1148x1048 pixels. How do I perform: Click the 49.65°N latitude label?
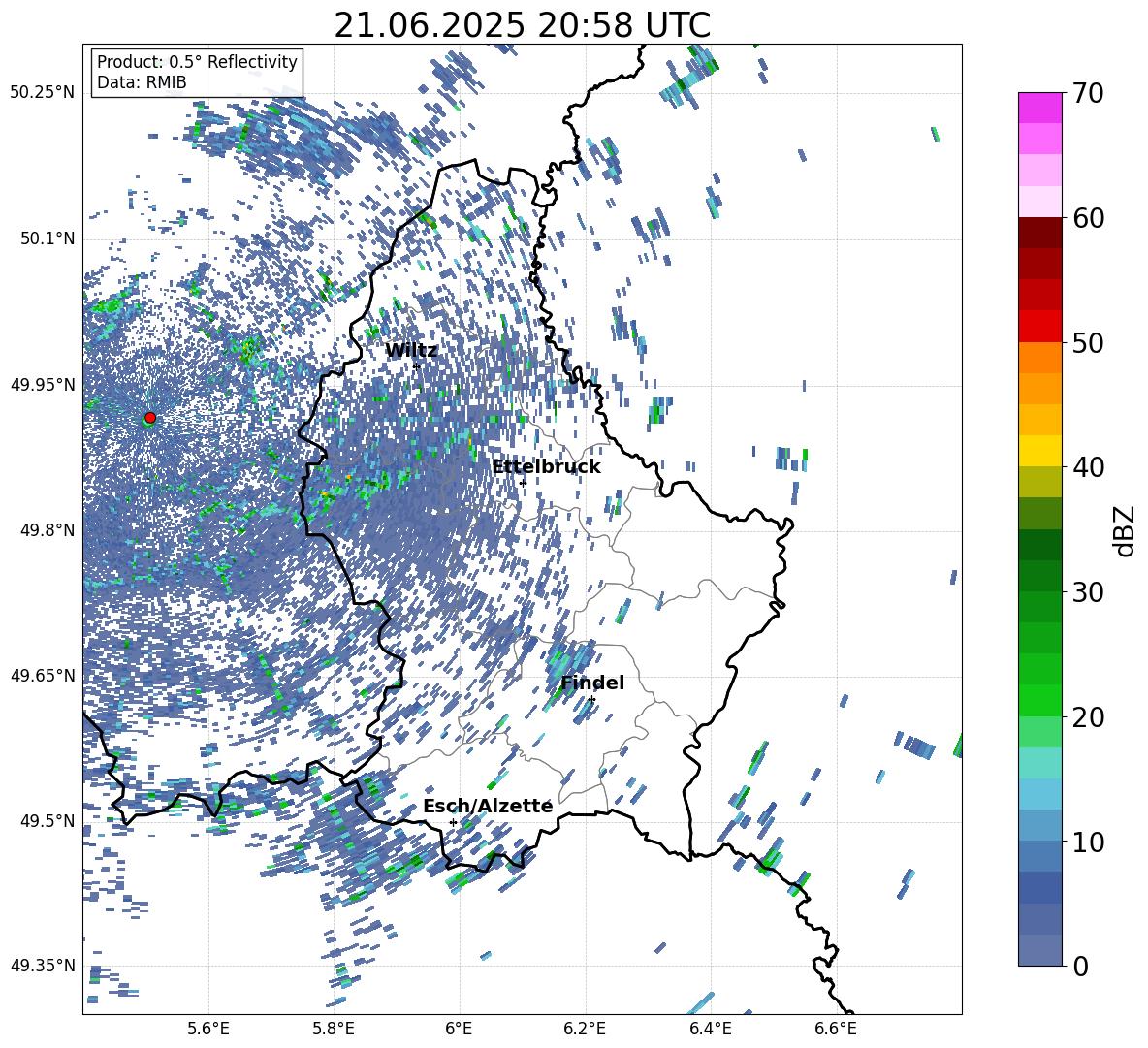click(43, 675)
